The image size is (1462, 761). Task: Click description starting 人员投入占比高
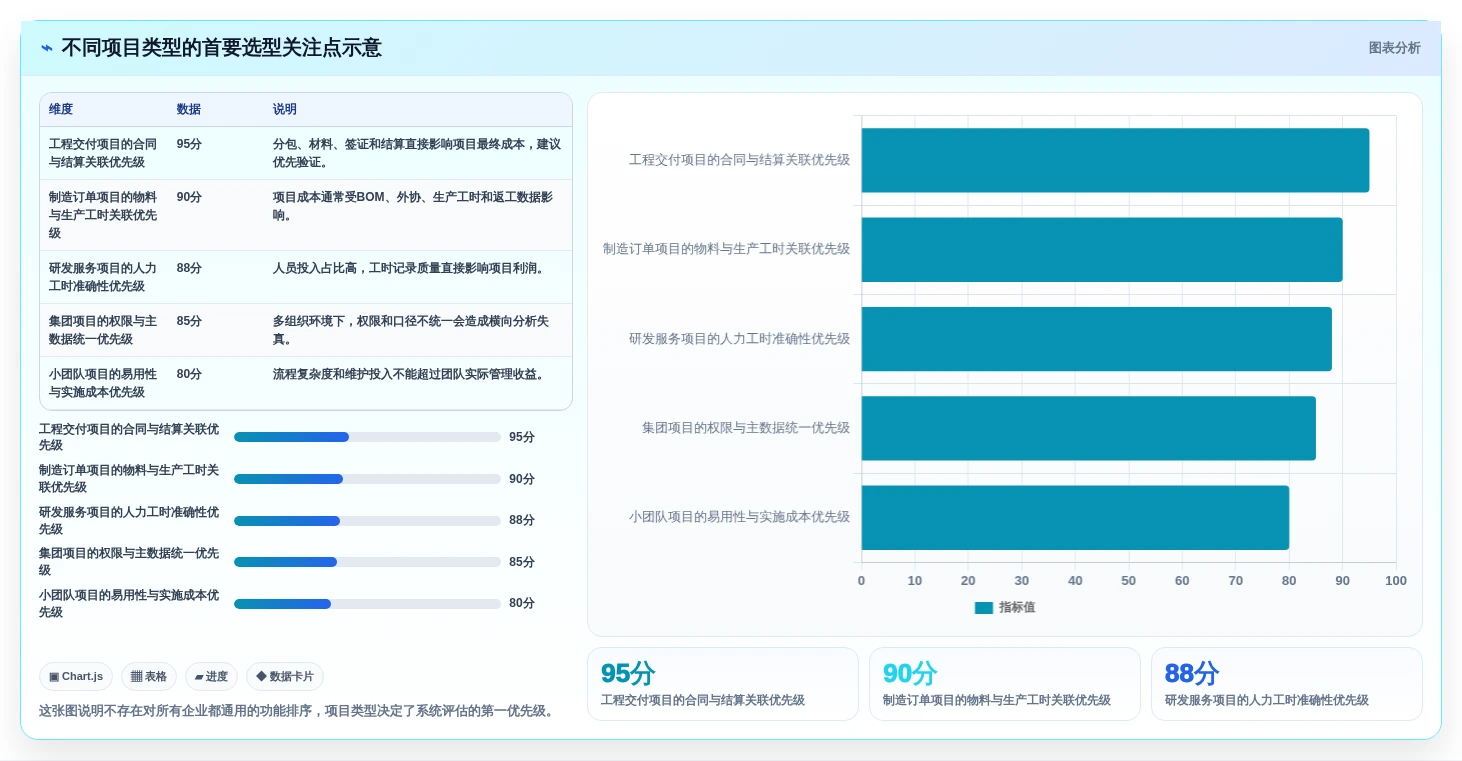point(410,268)
